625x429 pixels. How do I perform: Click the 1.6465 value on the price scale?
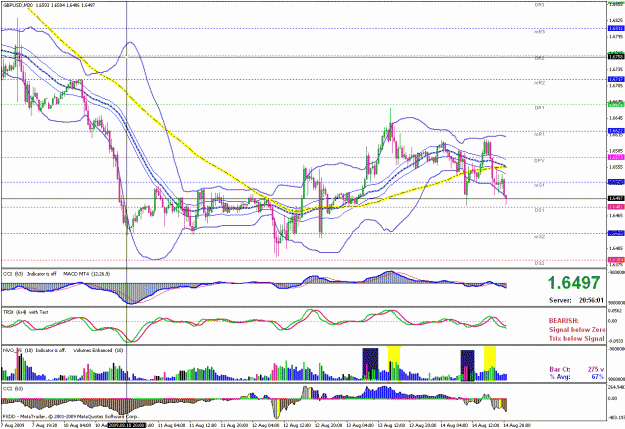[x=616, y=216]
